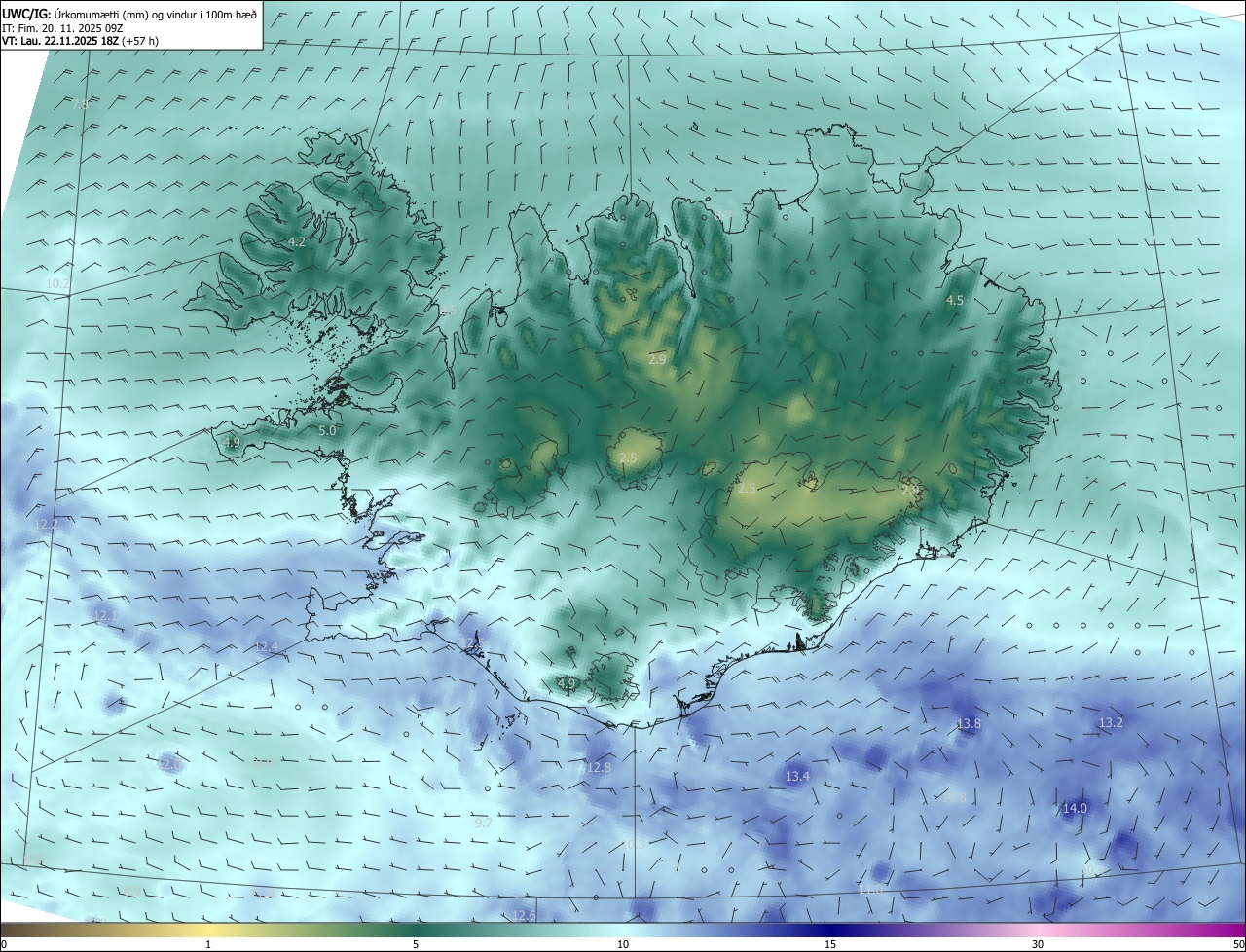Viewport: 1246px width, 952px height.
Task: Click the 12.1 value in the southwest sea
Action: 104,615
